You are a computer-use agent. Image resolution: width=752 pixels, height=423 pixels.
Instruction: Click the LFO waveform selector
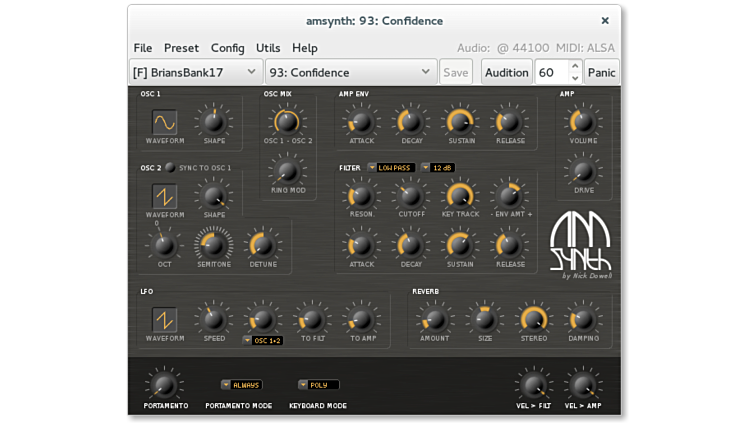[164, 320]
